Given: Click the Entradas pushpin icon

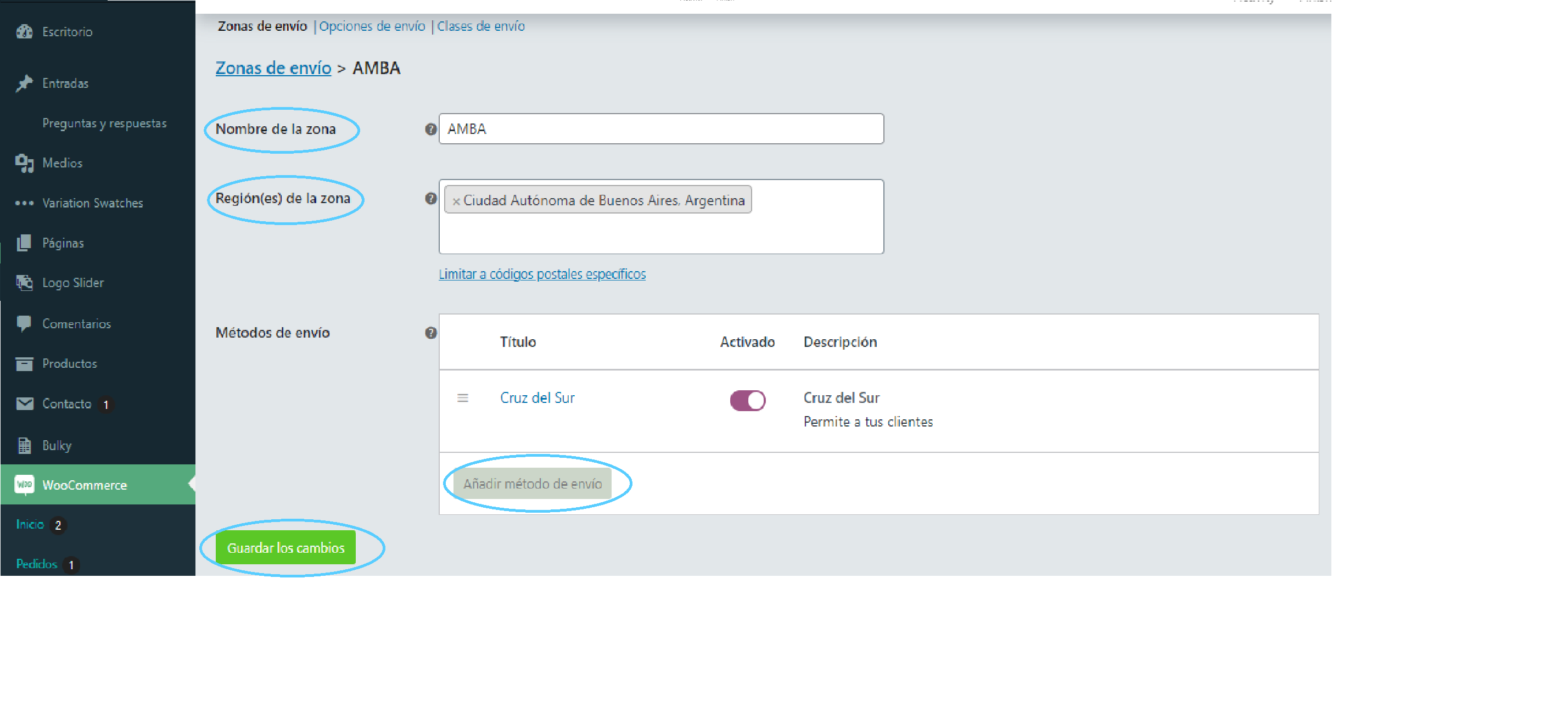Looking at the screenshot, I should click(x=24, y=83).
